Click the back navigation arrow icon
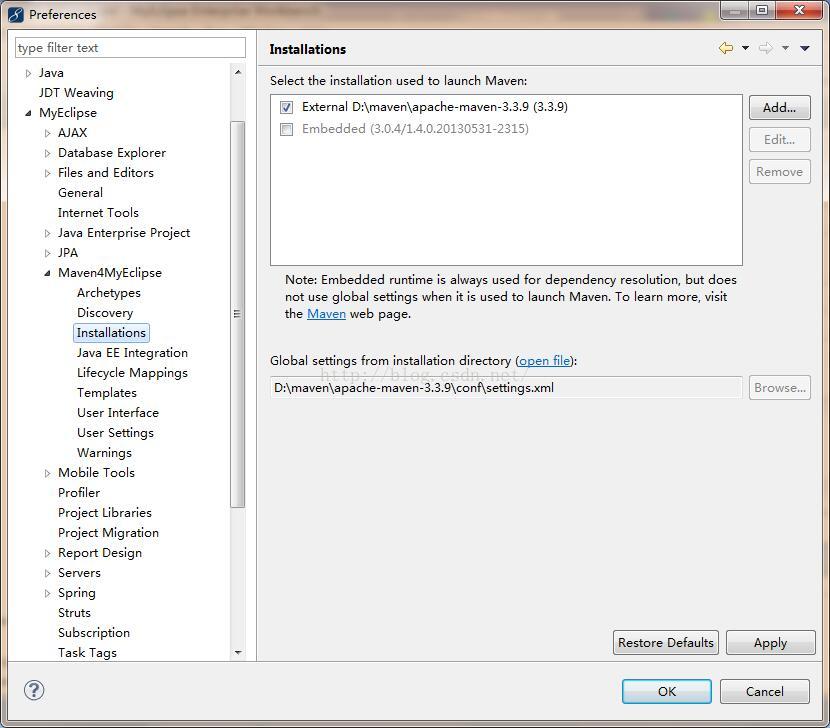The image size is (830, 728). coord(726,48)
